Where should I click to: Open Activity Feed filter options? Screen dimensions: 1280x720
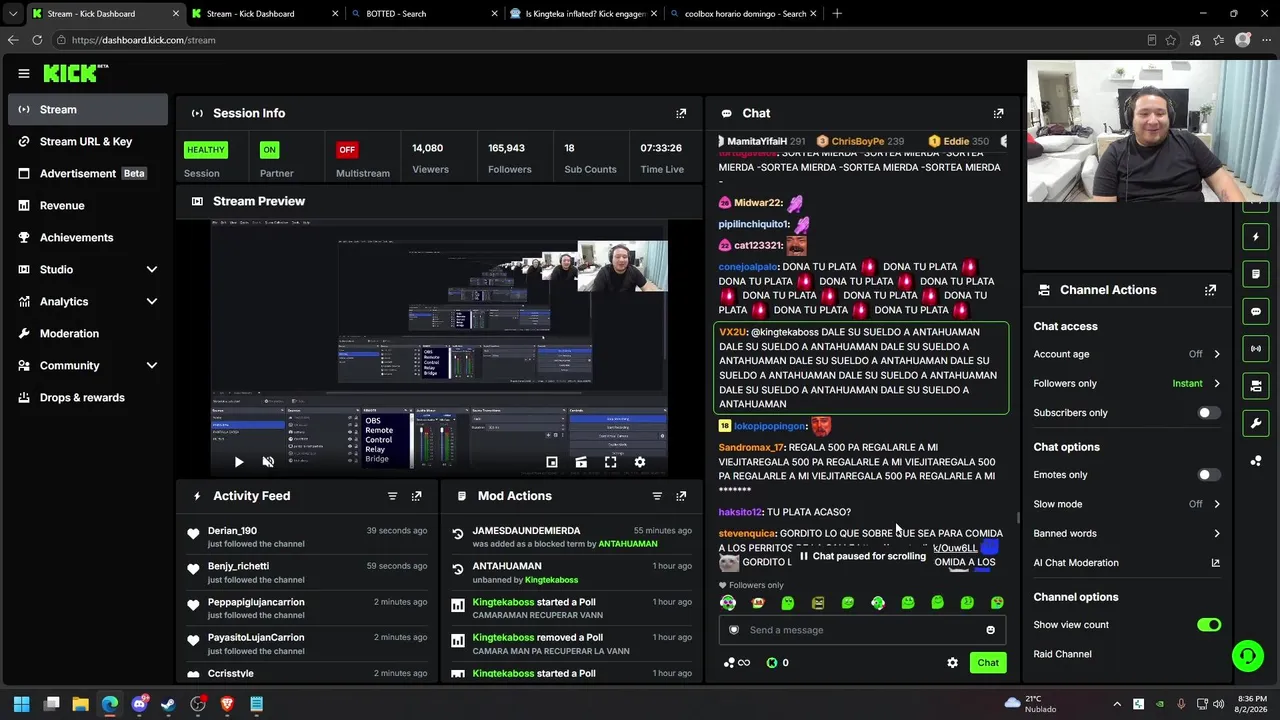click(x=392, y=496)
